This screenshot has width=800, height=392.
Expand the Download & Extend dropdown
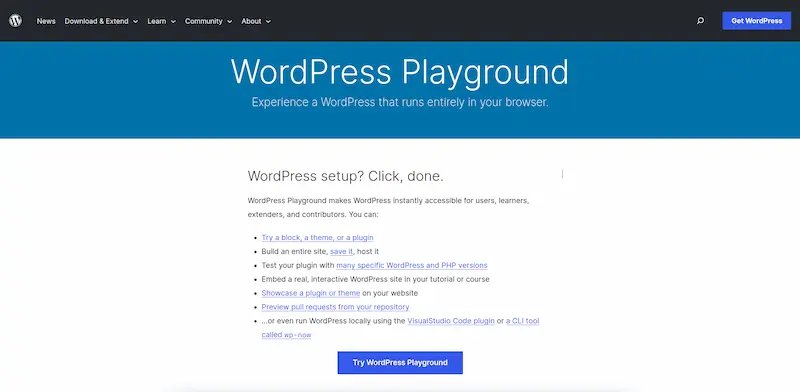coord(101,21)
